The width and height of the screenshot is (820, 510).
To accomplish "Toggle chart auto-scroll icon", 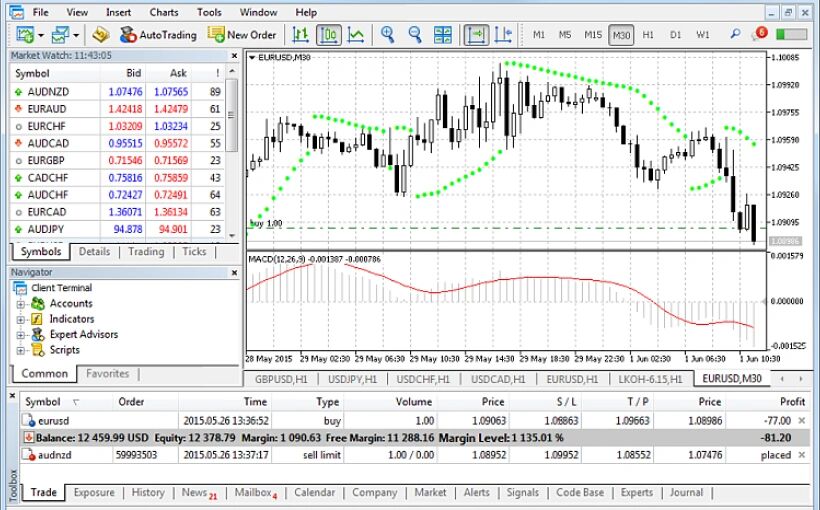I will pyautogui.click(x=477, y=35).
